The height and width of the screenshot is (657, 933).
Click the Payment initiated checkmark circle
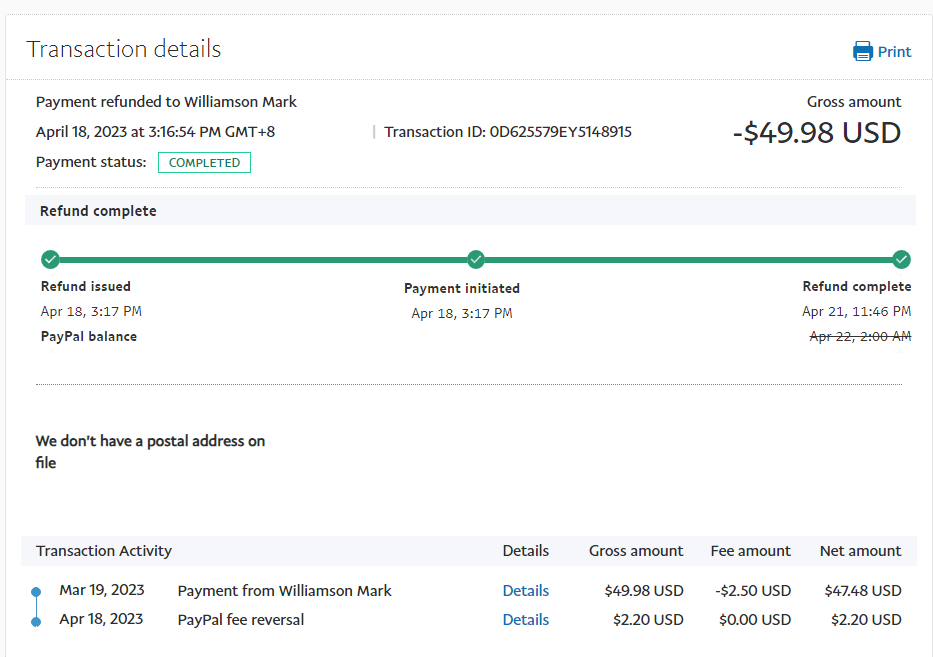pyautogui.click(x=476, y=260)
